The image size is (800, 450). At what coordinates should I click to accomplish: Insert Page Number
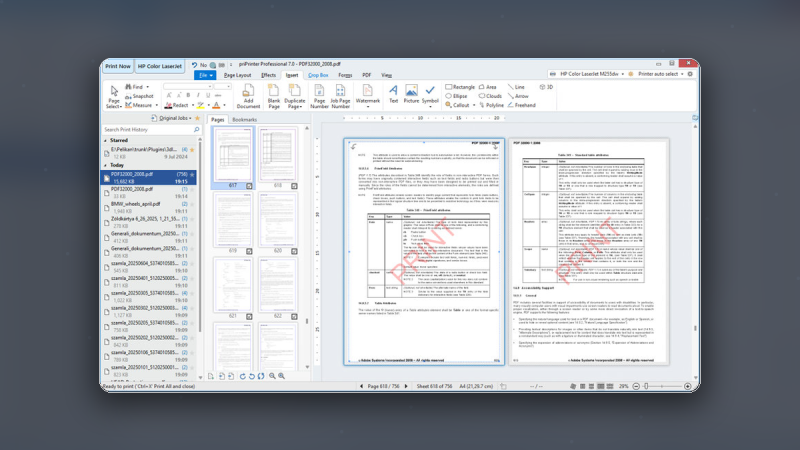pos(319,96)
